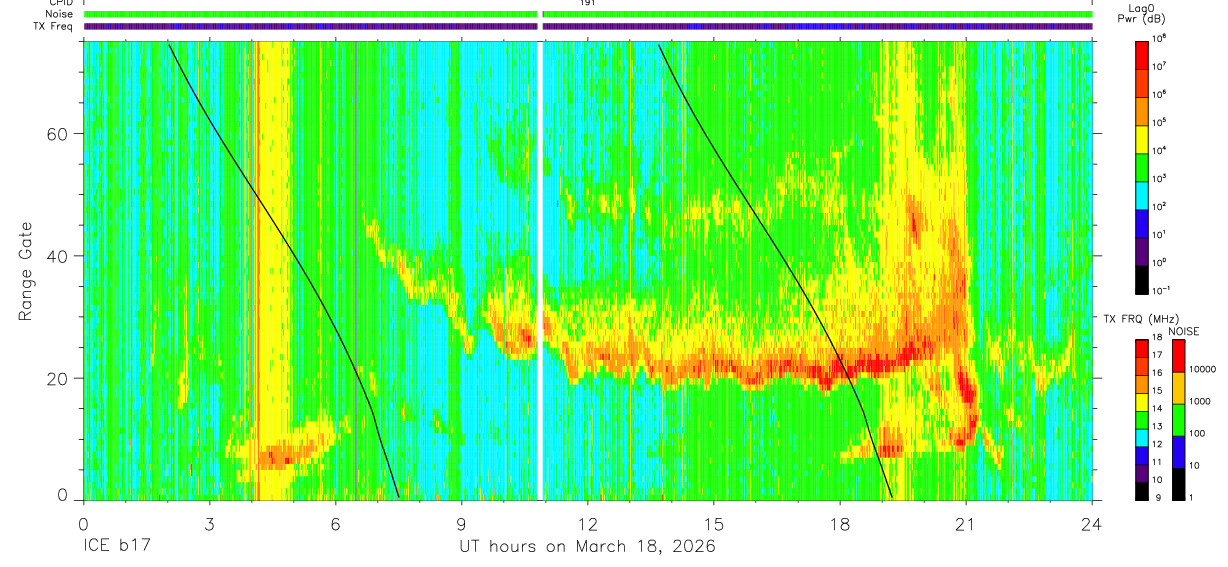Click the green segment of TX FRQ colorbar

(x=1141, y=420)
